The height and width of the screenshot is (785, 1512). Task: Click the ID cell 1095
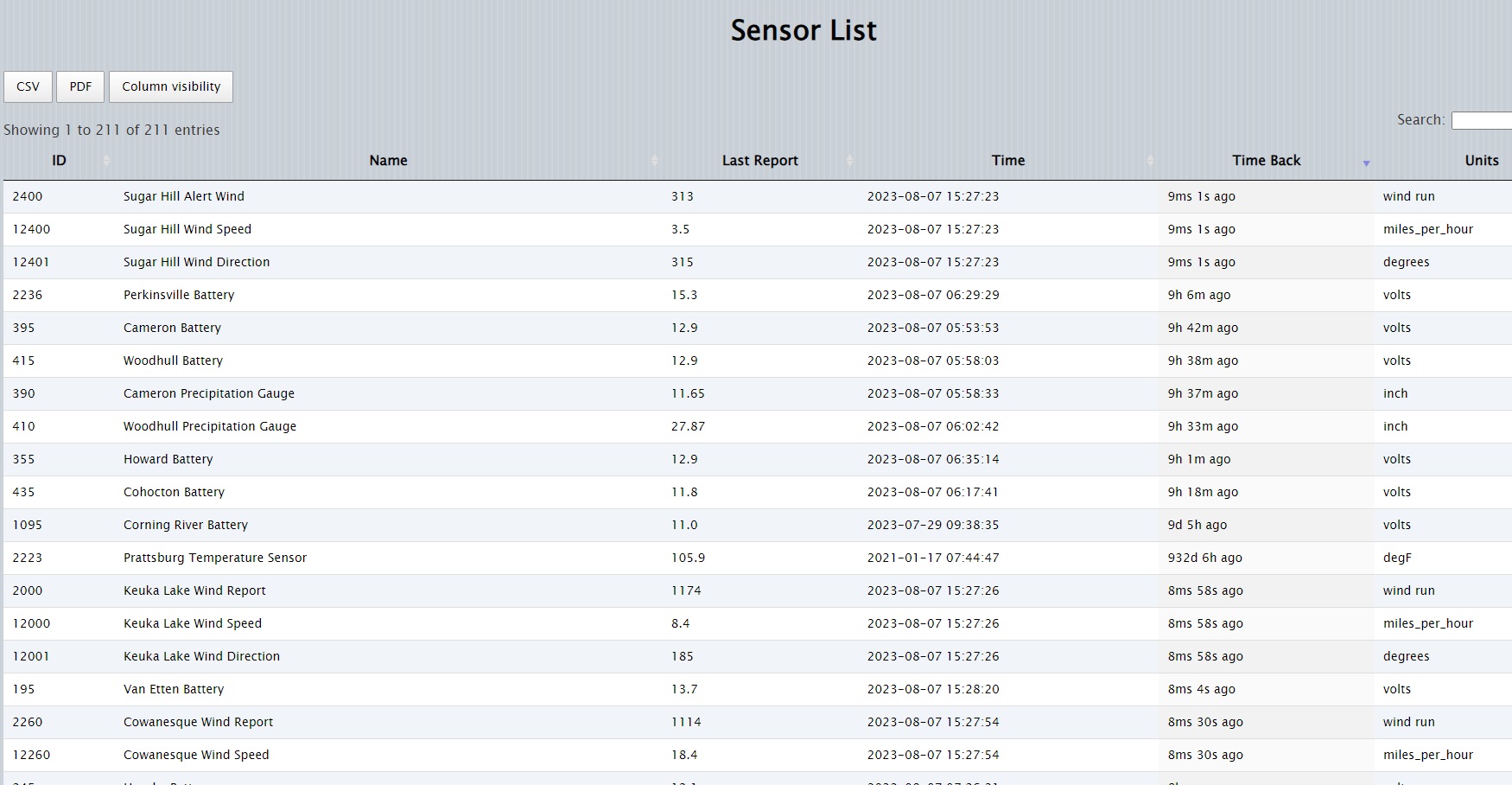tap(28, 525)
